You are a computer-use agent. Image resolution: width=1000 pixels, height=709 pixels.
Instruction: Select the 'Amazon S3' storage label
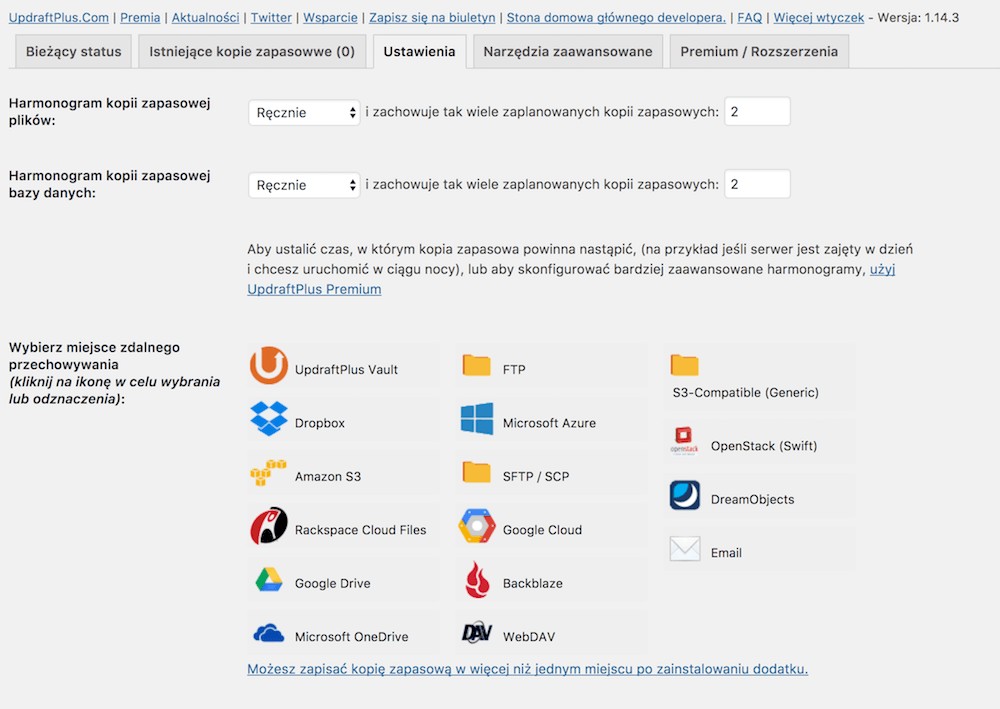328,477
